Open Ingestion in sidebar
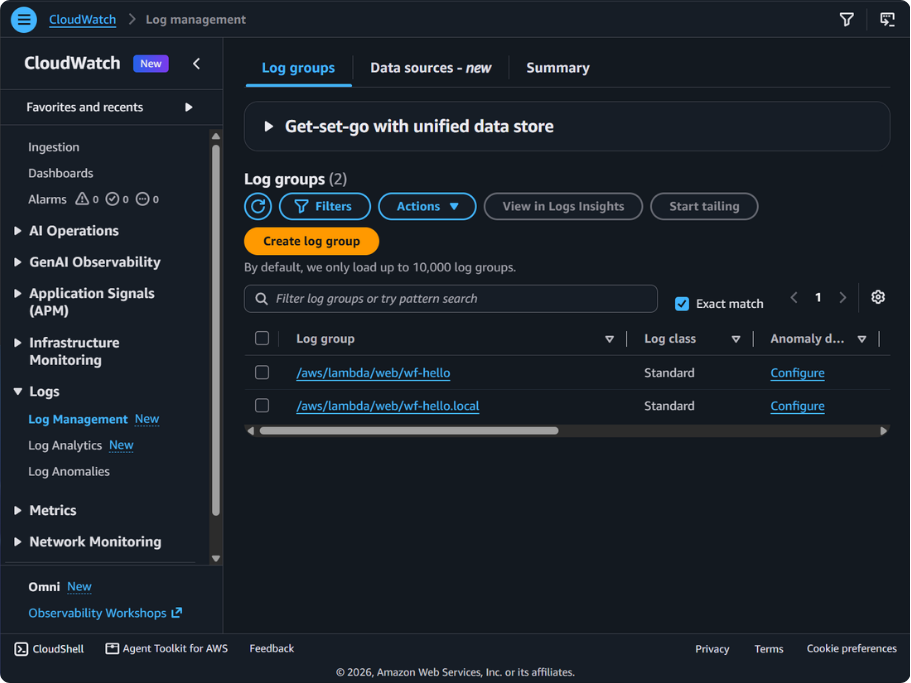This screenshot has width=911, height=683. pos(54,147)
